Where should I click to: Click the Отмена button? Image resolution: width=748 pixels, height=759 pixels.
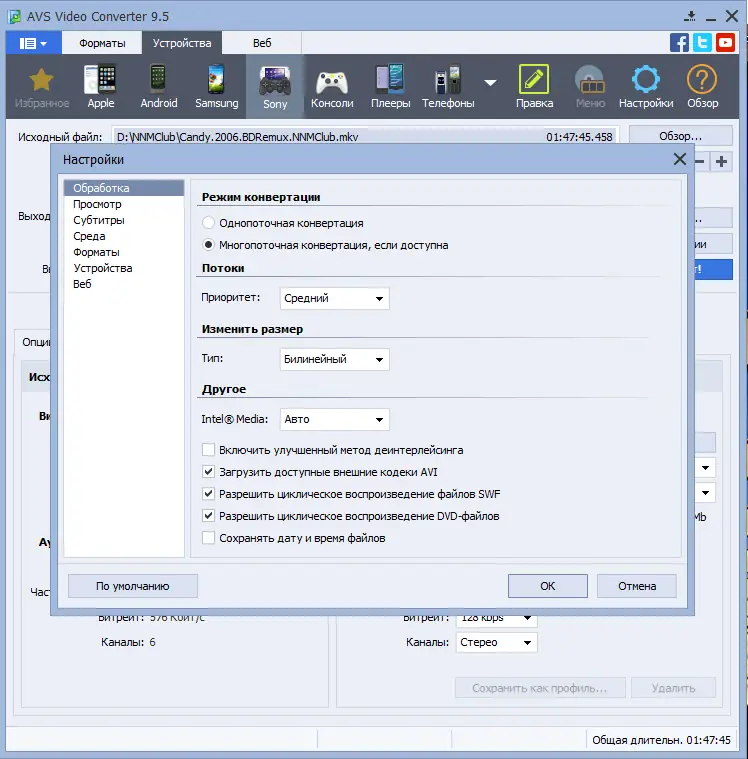tap(637, 586)
